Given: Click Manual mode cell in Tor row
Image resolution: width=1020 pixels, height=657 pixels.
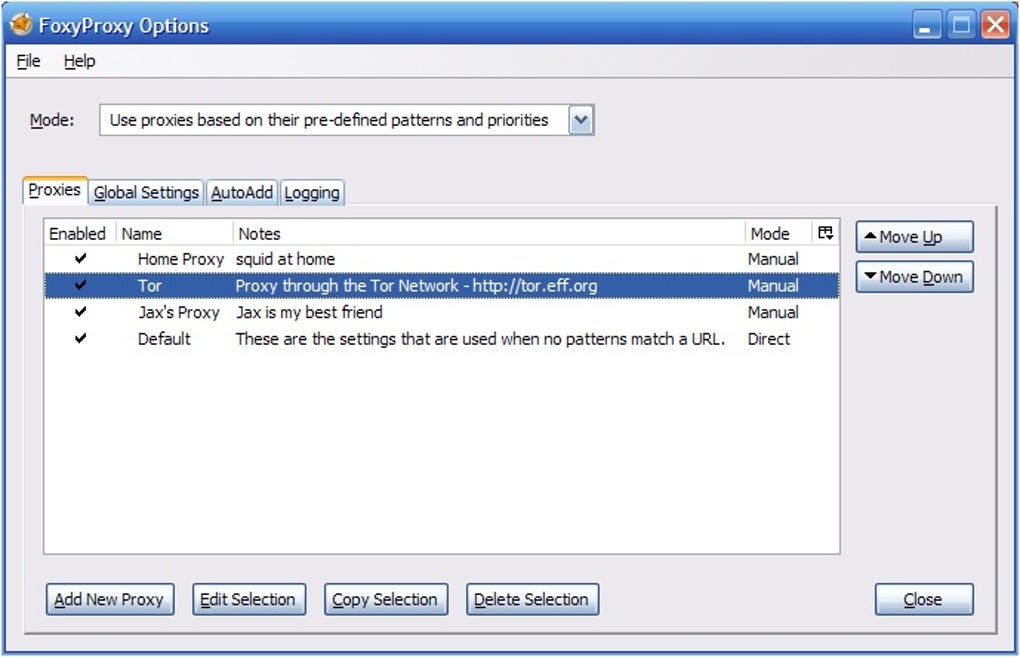Looking at the screenshot, I should (x=773, y=286).
